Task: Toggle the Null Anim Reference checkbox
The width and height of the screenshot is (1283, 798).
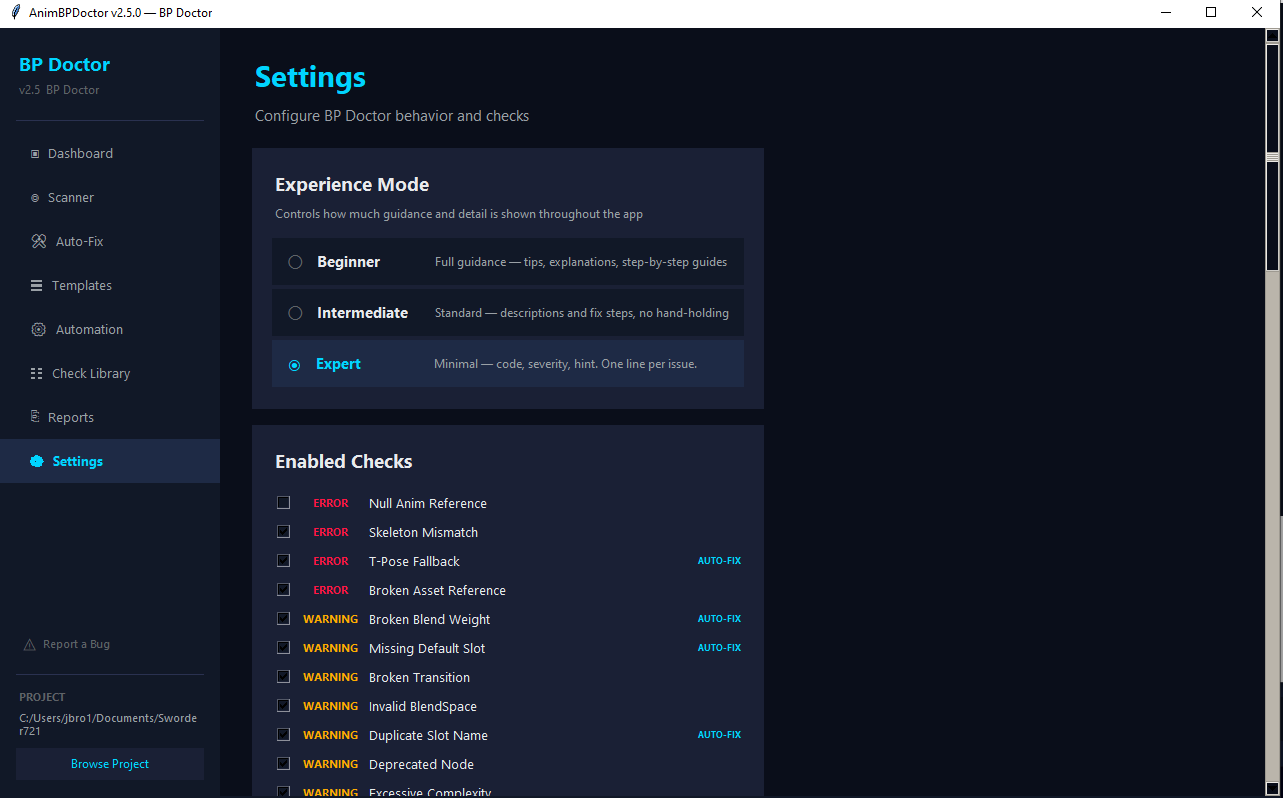Action: pyautogui.click(x=284, y=503)
